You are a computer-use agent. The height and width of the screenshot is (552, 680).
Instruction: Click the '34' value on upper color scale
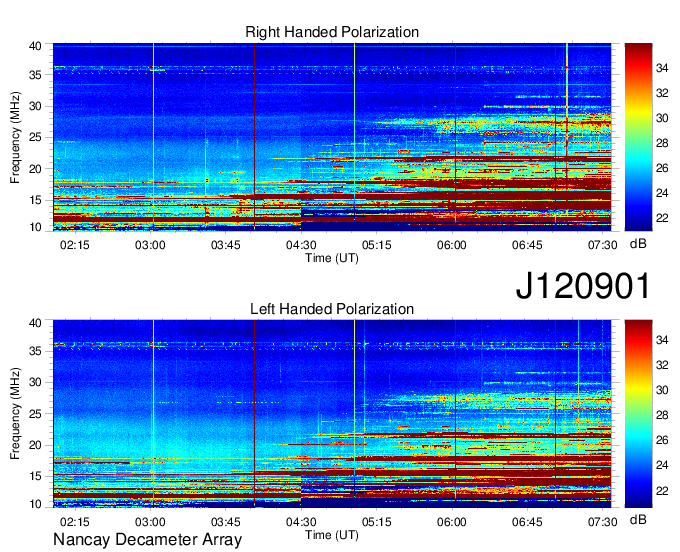[x=662, y=68]
